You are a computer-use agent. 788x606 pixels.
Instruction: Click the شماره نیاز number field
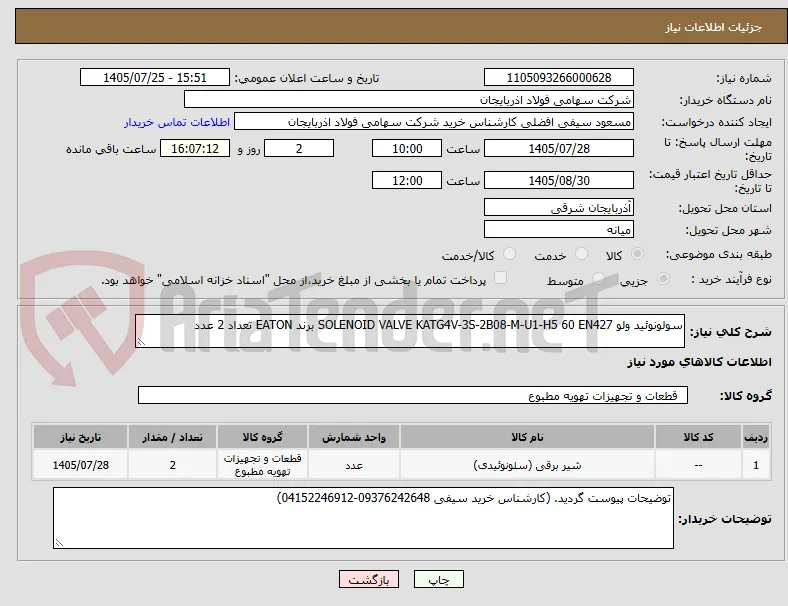click(559, 77)
